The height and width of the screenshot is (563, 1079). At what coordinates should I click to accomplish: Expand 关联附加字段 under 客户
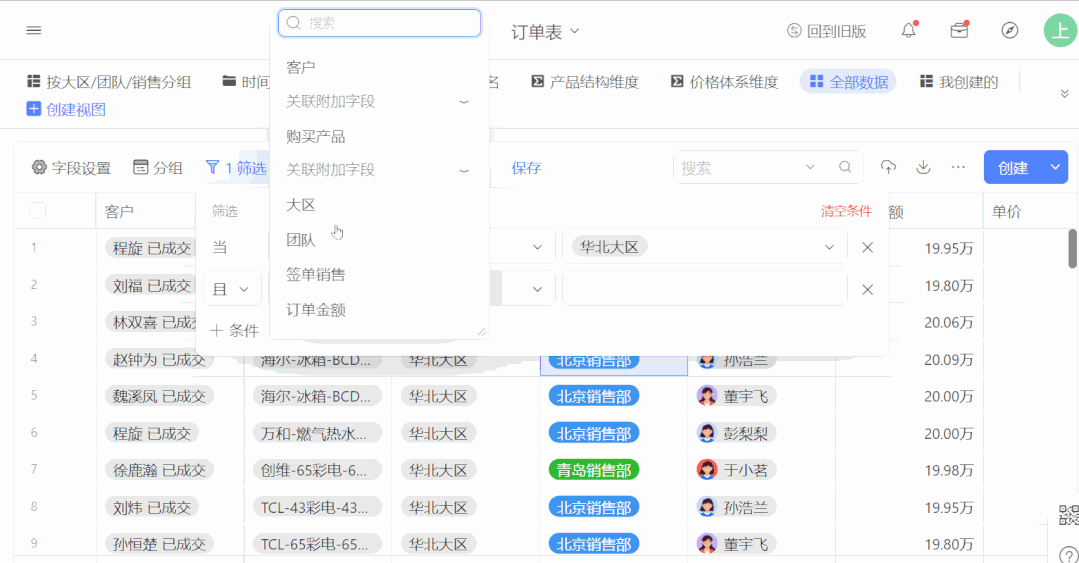463,102
